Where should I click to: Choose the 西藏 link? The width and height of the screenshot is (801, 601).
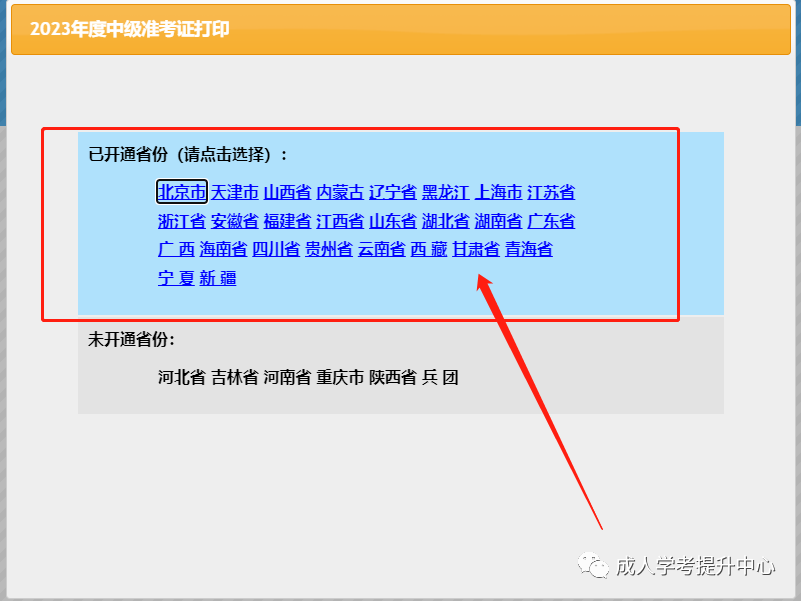(429, 249)
